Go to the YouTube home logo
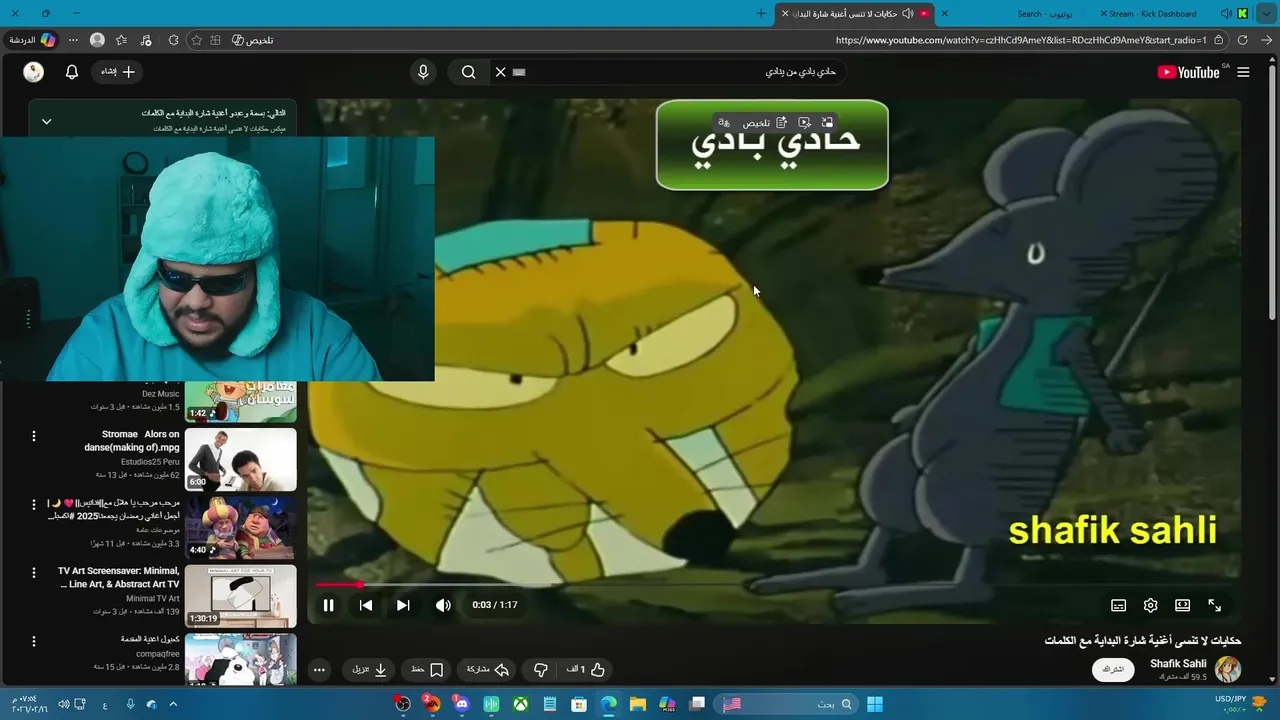This screenshot has width=1280, height=720. (x=1188, y=72)
